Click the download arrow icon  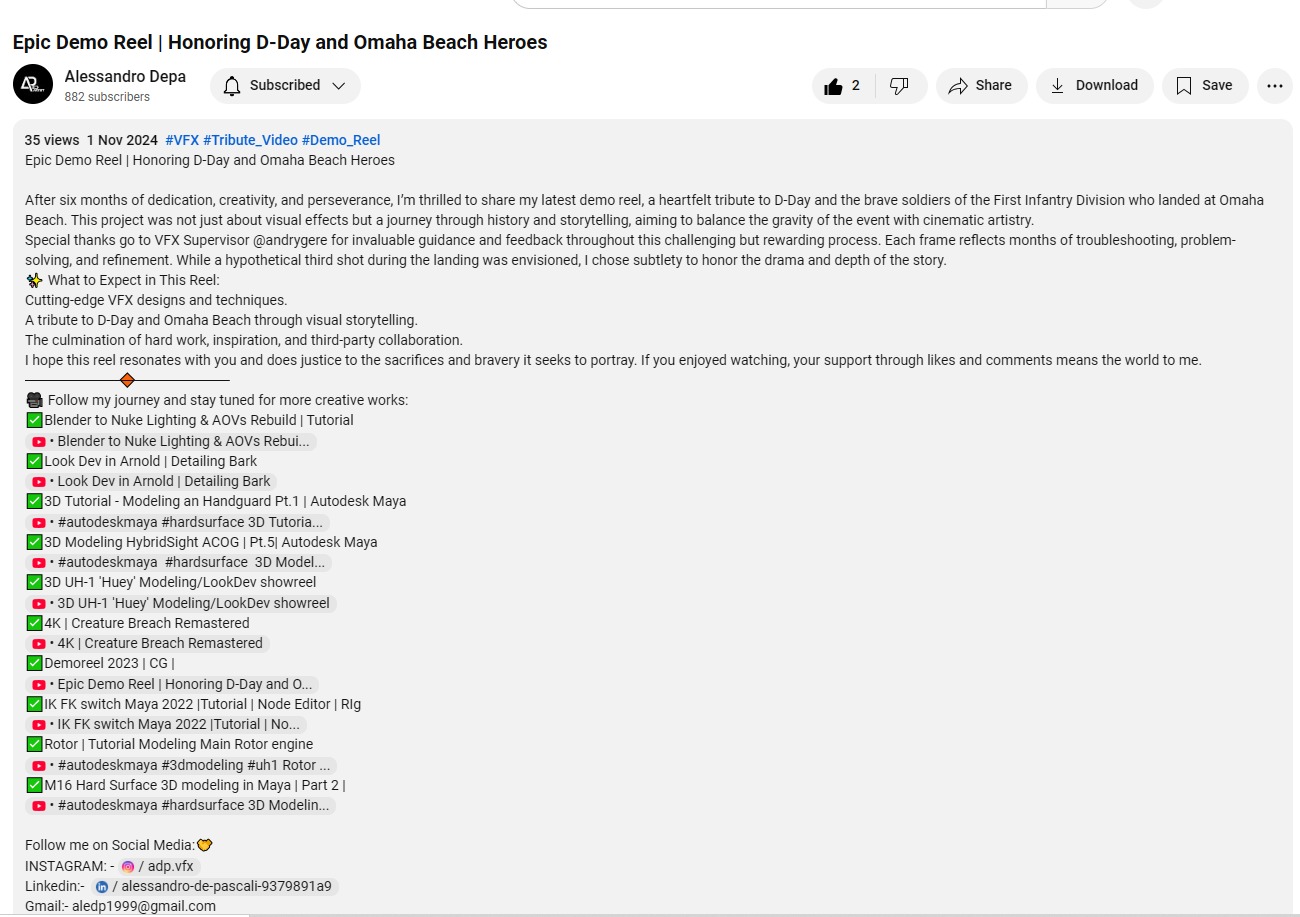[1057, 86]
